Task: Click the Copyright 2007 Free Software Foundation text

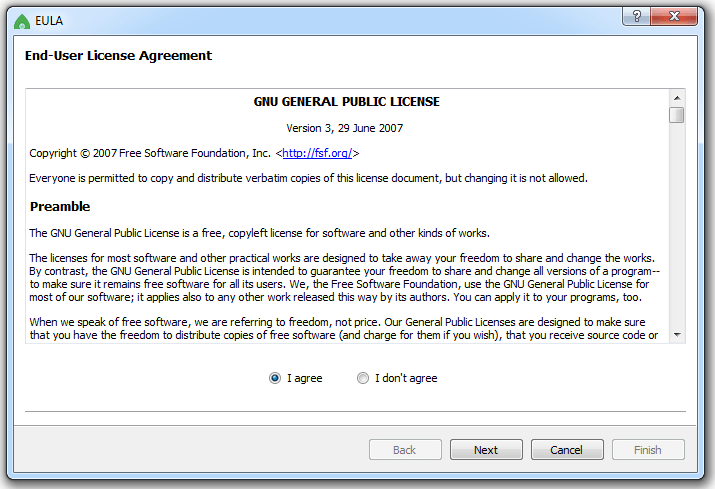Action: 150,153
